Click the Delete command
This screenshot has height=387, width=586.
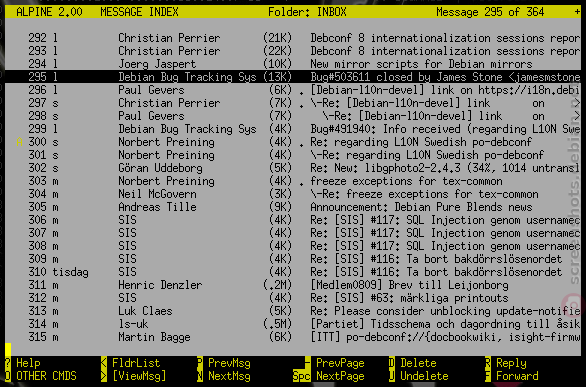click(418, 363)
